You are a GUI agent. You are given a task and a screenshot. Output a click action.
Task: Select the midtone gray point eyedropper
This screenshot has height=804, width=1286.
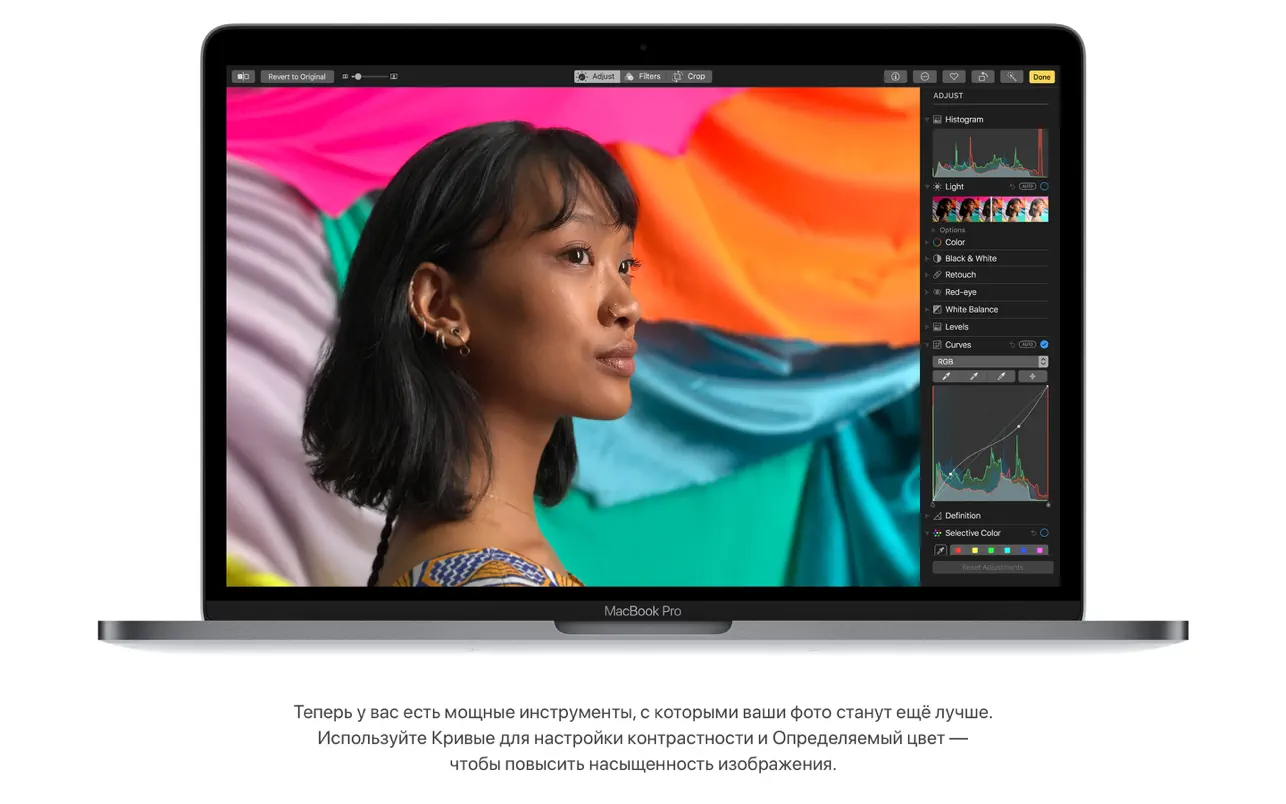pyautogui.click(x=974, y=377)
